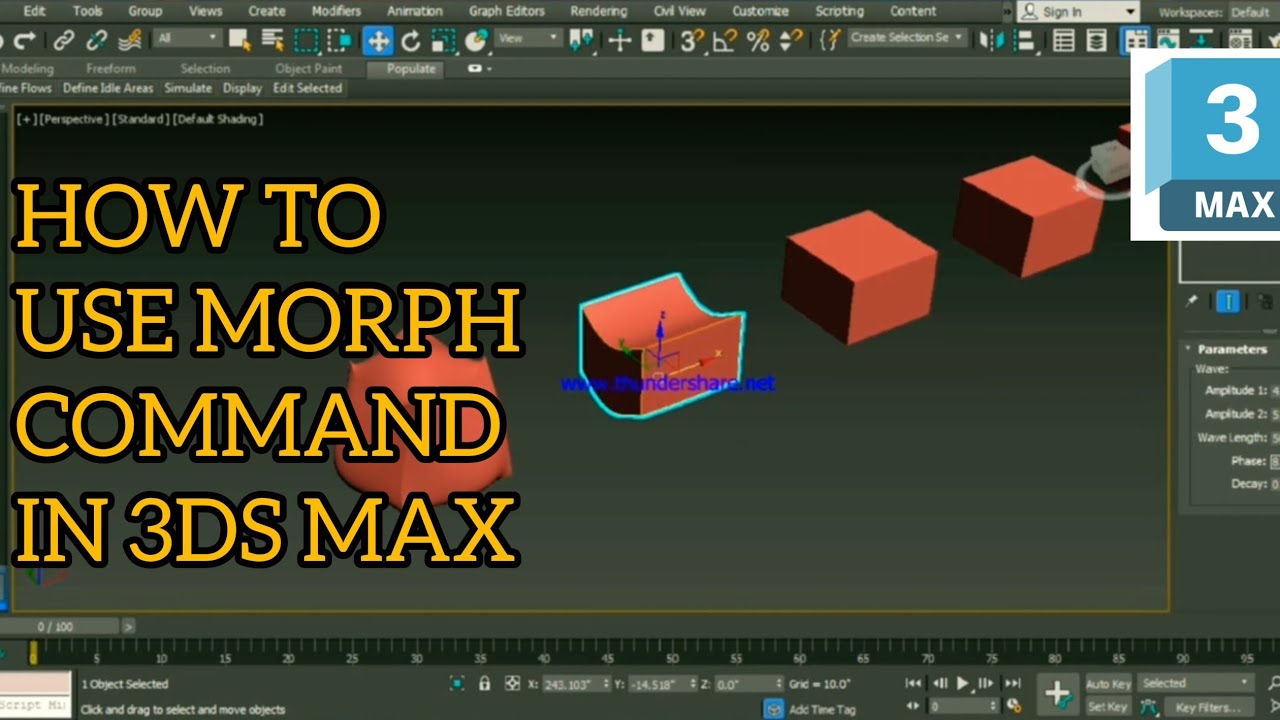Open the ribbon options dropdown beside Populate
The width and height of the screenshot is (1280, 720).
[481, 68]
